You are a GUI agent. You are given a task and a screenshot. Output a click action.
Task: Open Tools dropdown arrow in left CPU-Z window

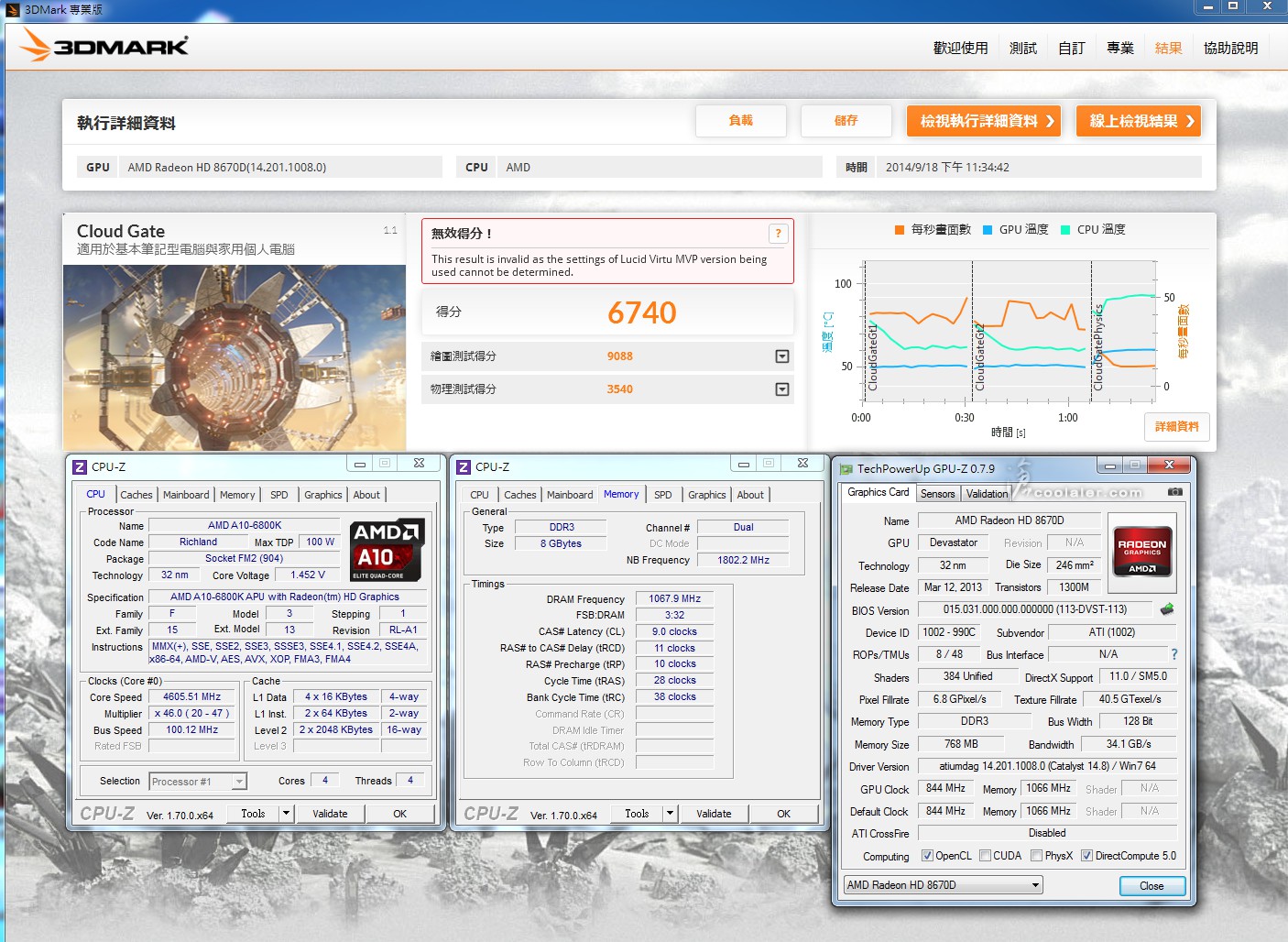286,814
